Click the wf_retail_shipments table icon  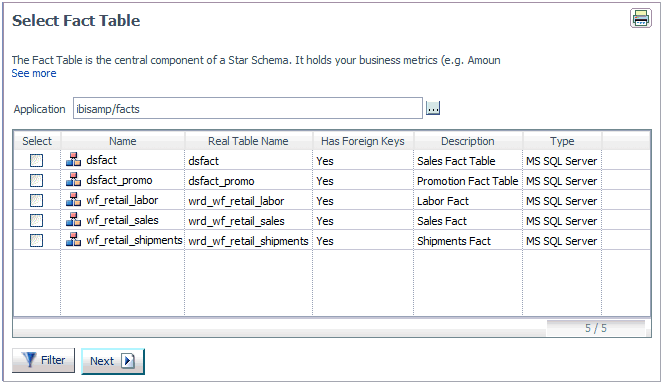point(73,239)
